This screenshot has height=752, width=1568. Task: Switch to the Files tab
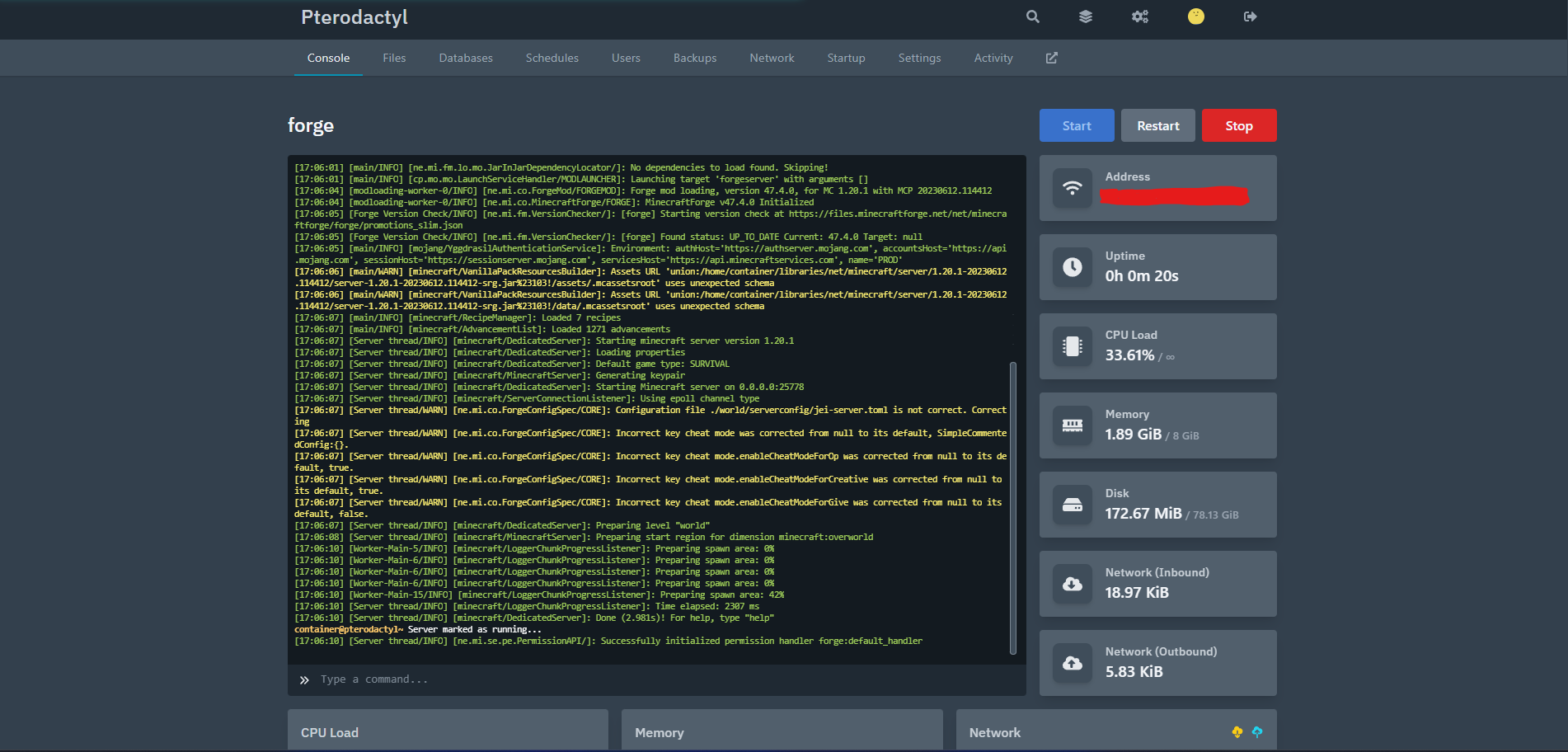[394, 58]
